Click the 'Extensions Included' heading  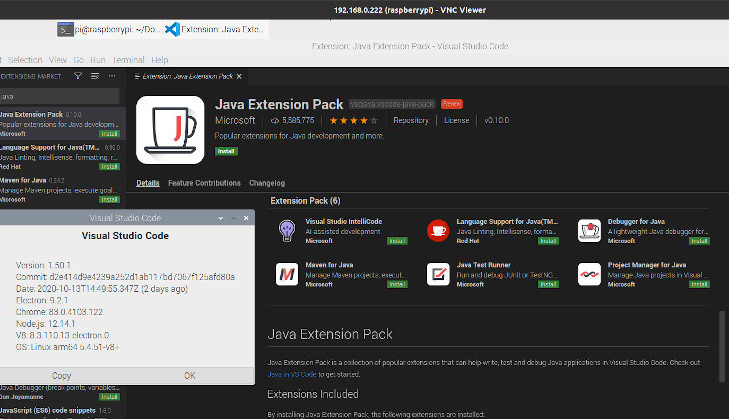click(313, 394)
